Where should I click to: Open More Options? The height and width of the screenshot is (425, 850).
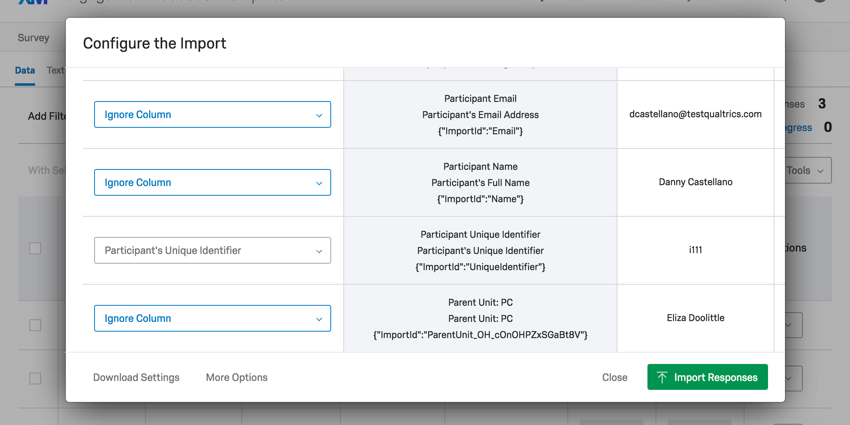point(236,377)
